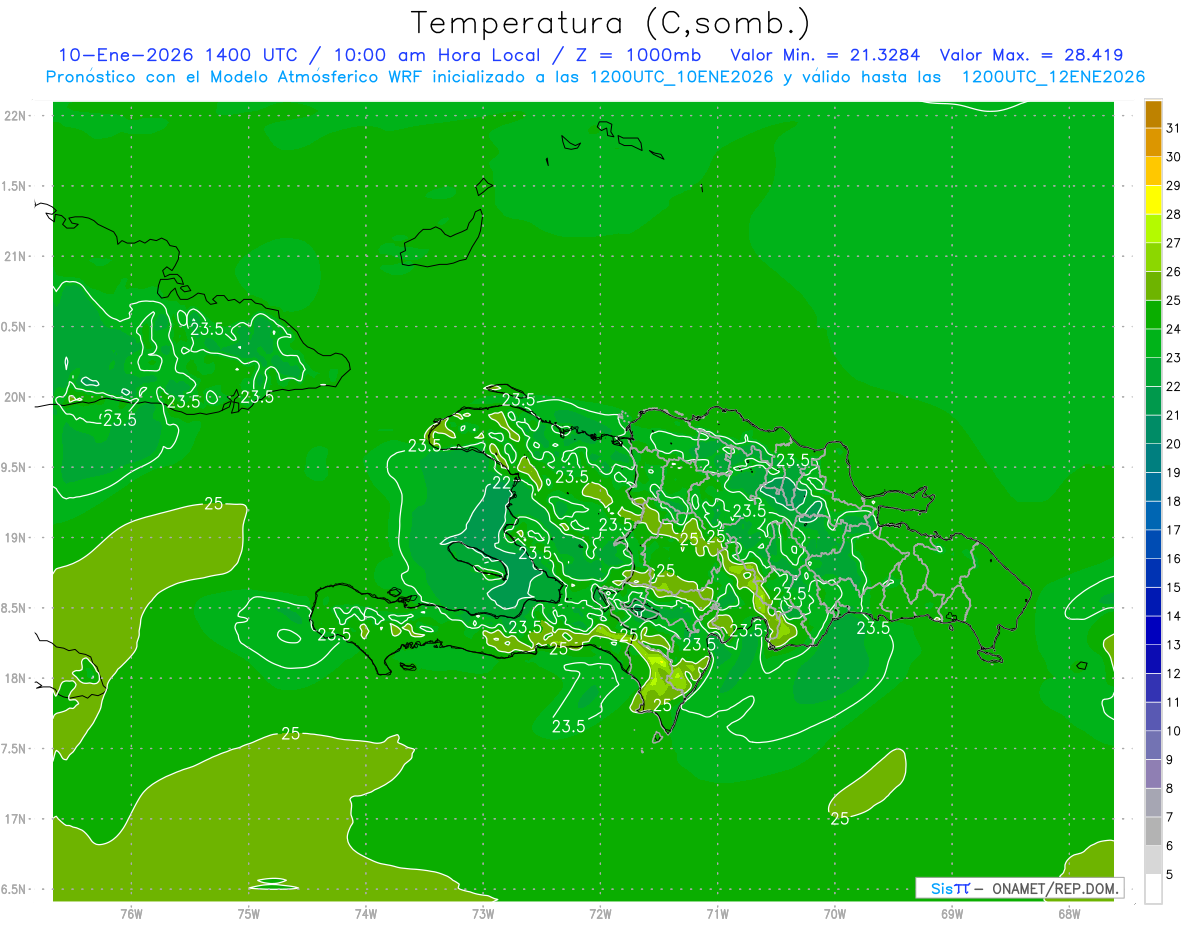Click the 18N latitude axis label

(x=15, y=678)
